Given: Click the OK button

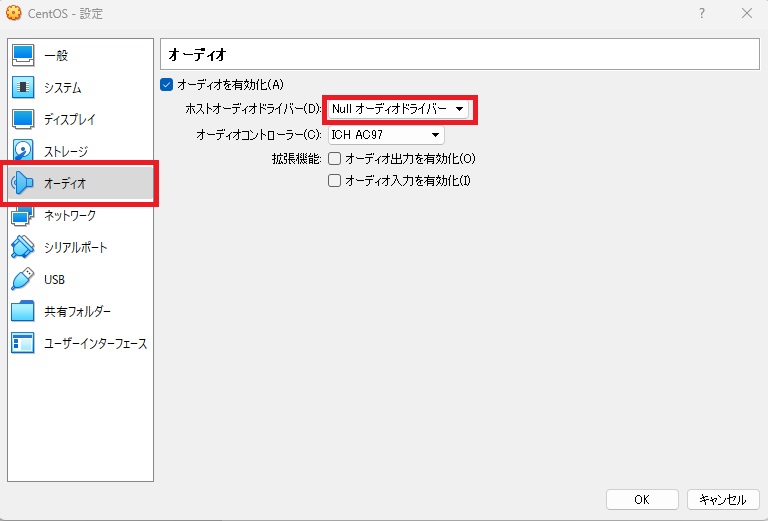Looking at the screenshot, I should pyautogui.click(x=642, y=499).
